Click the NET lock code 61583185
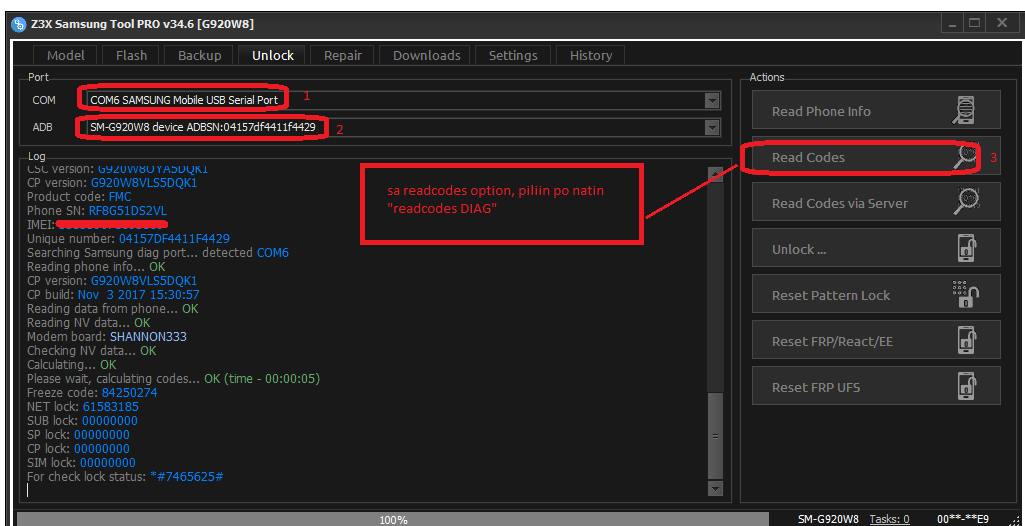1025x526 pixels. (x=110, y=406)
